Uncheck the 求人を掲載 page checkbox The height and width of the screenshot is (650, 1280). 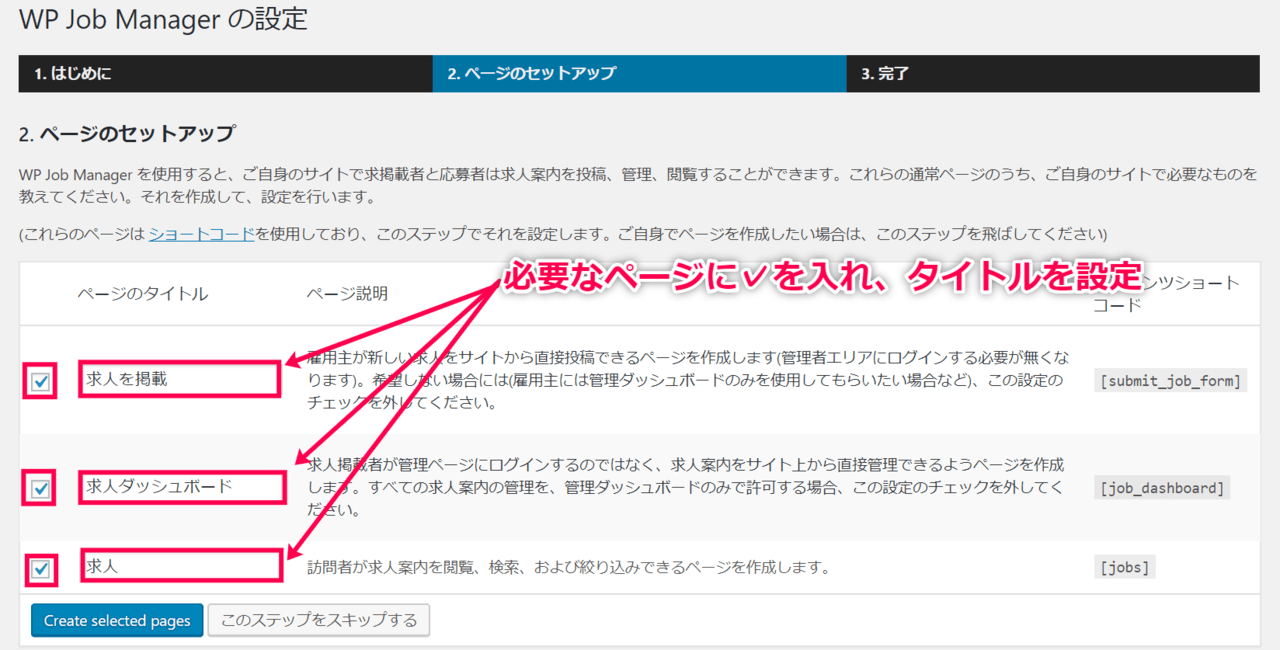[40, 381]
